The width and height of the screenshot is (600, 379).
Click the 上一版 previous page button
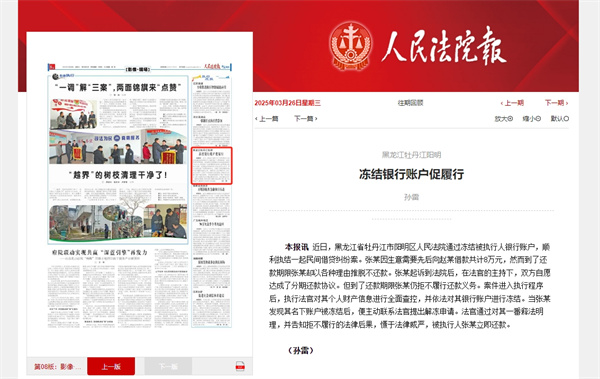point(111,366)
